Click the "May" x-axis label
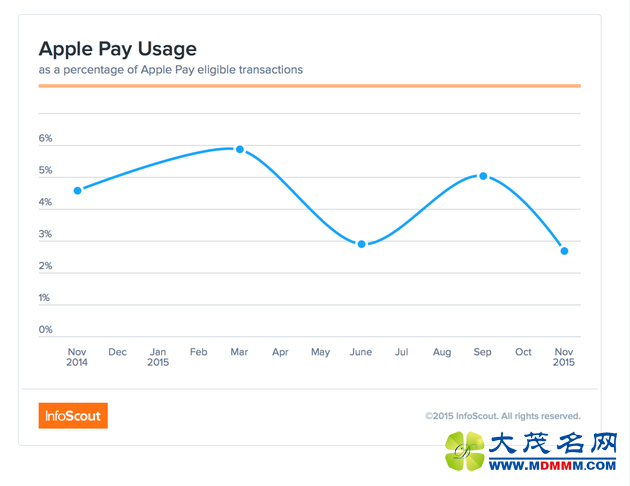This screenshot has height=486, width=630. point(320,352)
